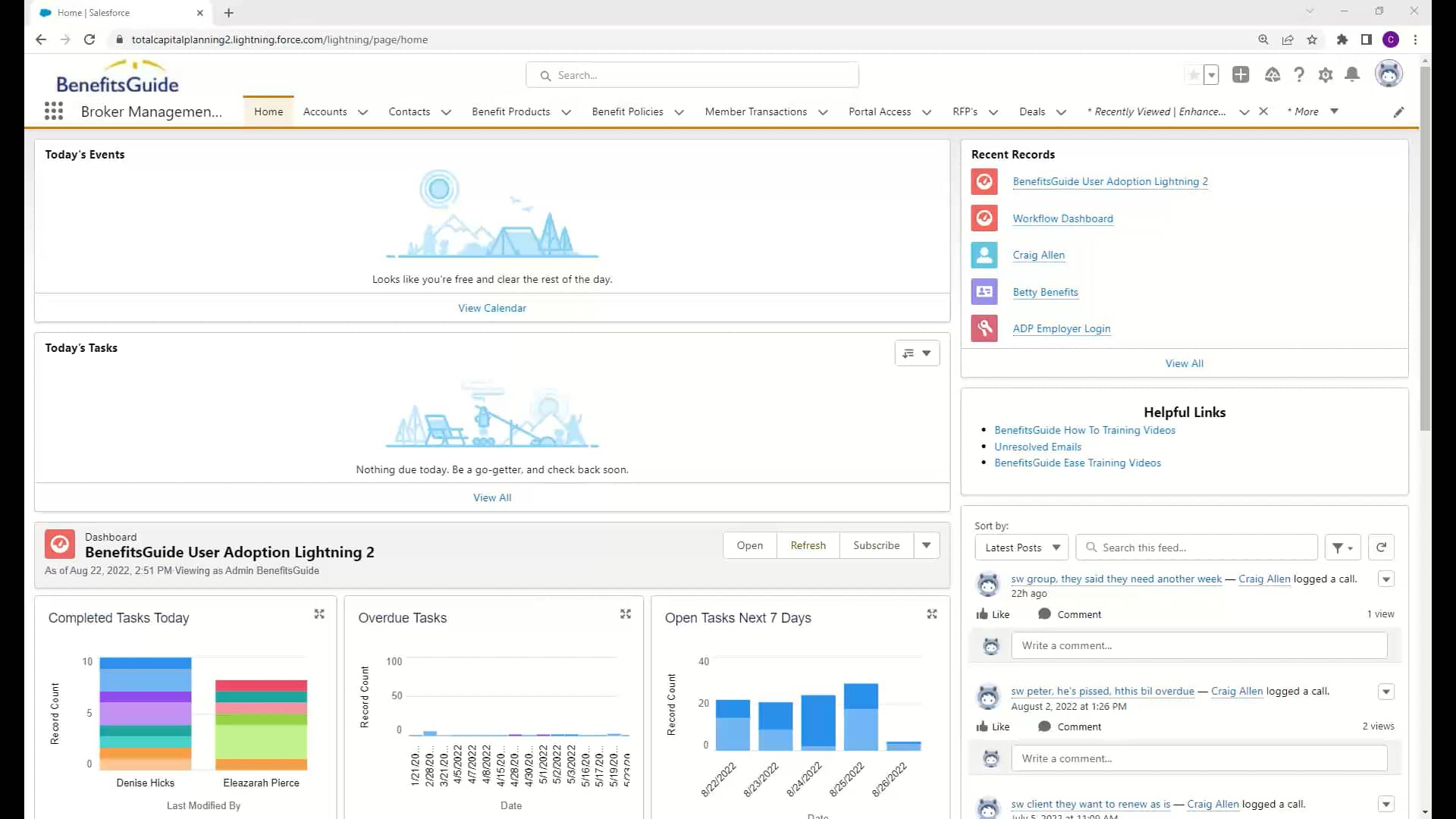This screenshot has width=1456, height=819.
Task: Open the App Launcher waffle icon
Action: tap(53, 111)
